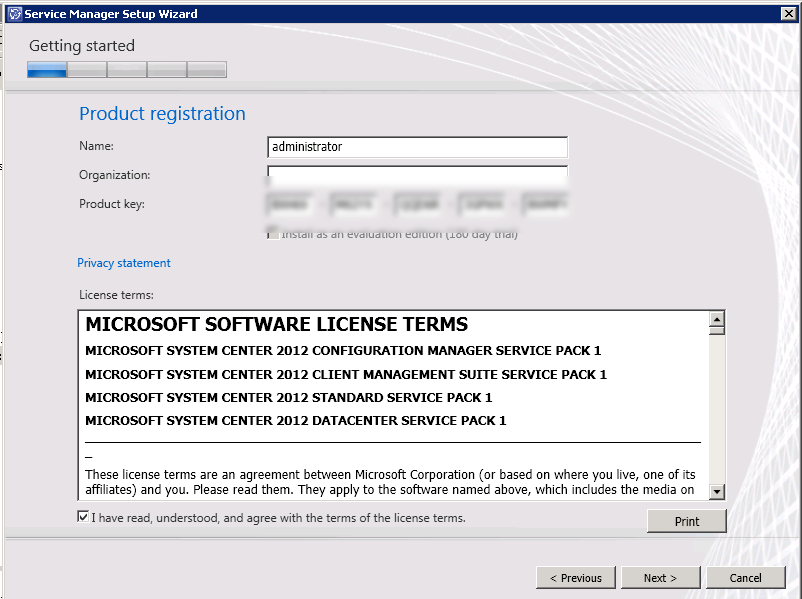Click the Client Management Suite Service Pack 1 line

coord(346,375)
